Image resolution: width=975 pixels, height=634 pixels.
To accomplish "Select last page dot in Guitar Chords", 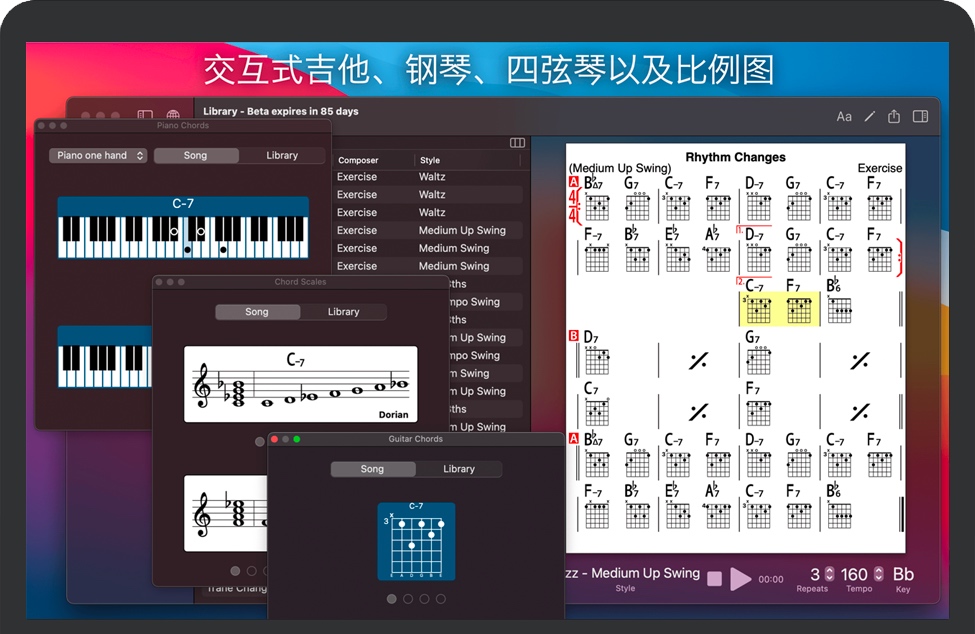I will [441, 599].
